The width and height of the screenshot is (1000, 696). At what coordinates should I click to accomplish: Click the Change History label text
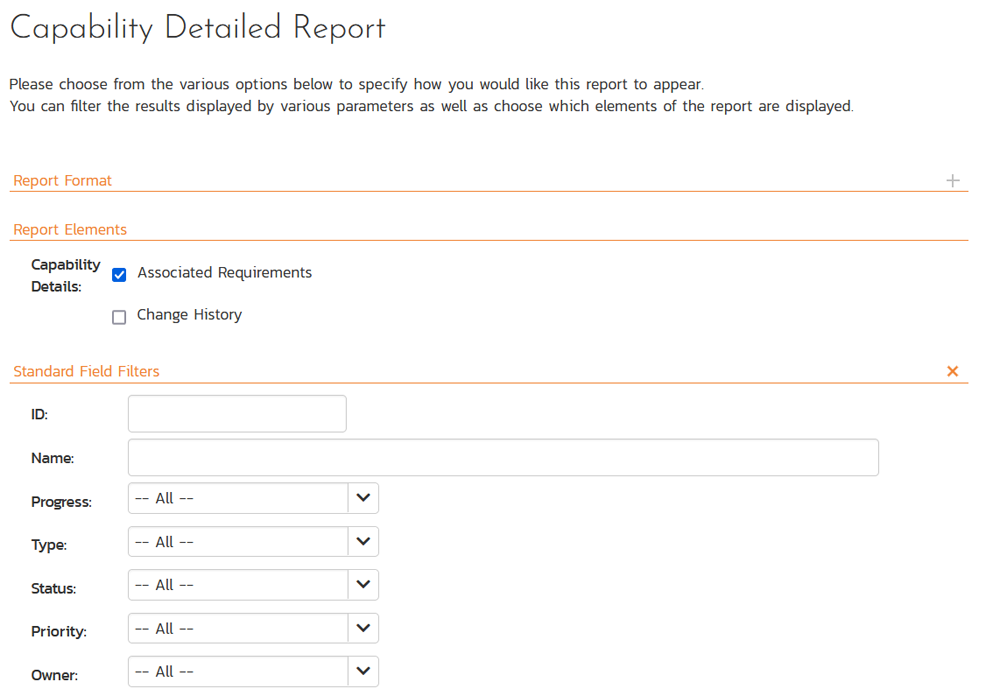pyautogui.click(x=189, y=315)
